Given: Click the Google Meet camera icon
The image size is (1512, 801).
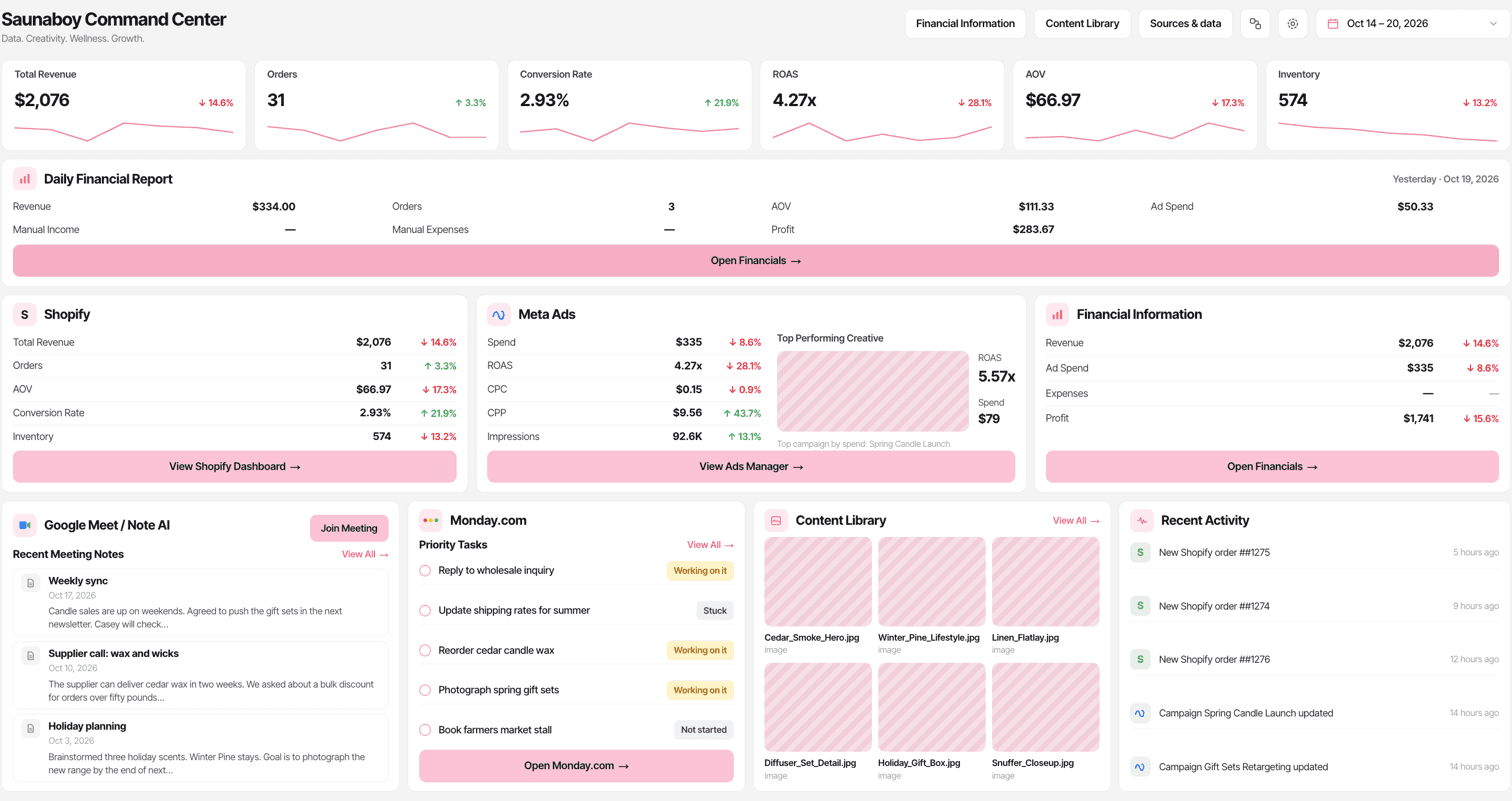Looking at the screenshot, I should [25, 524].
